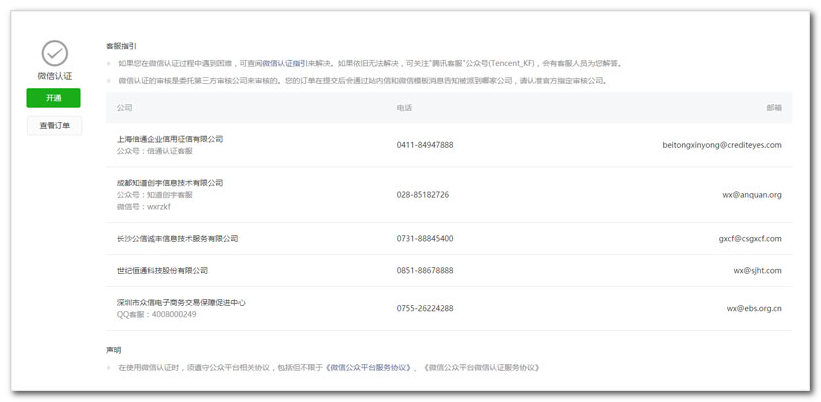Click the email gxcf@csgxcf.com
821x402 pixels.
tap(749, 239)
